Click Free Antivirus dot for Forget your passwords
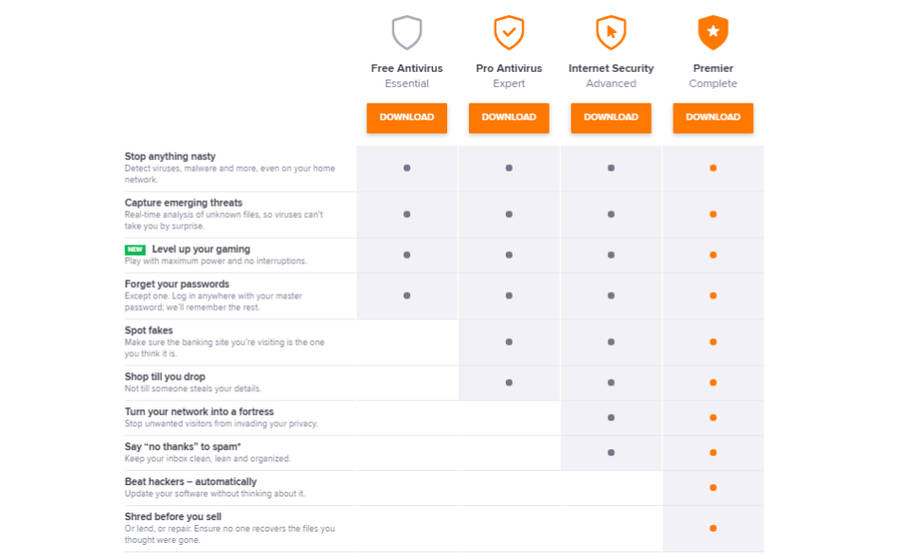Viewport: 900px width, 559px height. point(406,296)
